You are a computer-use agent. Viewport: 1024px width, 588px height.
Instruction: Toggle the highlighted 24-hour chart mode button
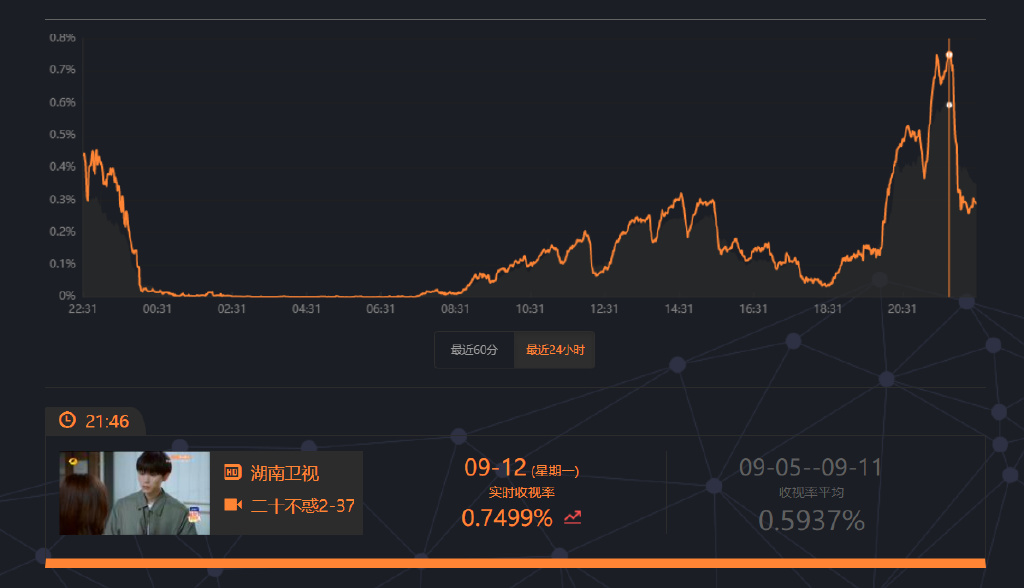click(x=554, y=349)
